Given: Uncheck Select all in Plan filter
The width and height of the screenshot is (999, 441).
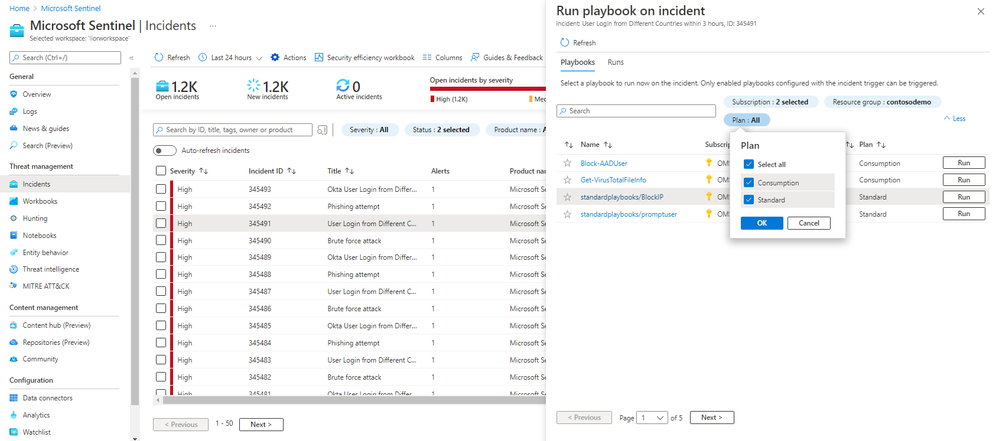Looking at the screenshot, I should (749, 164).
